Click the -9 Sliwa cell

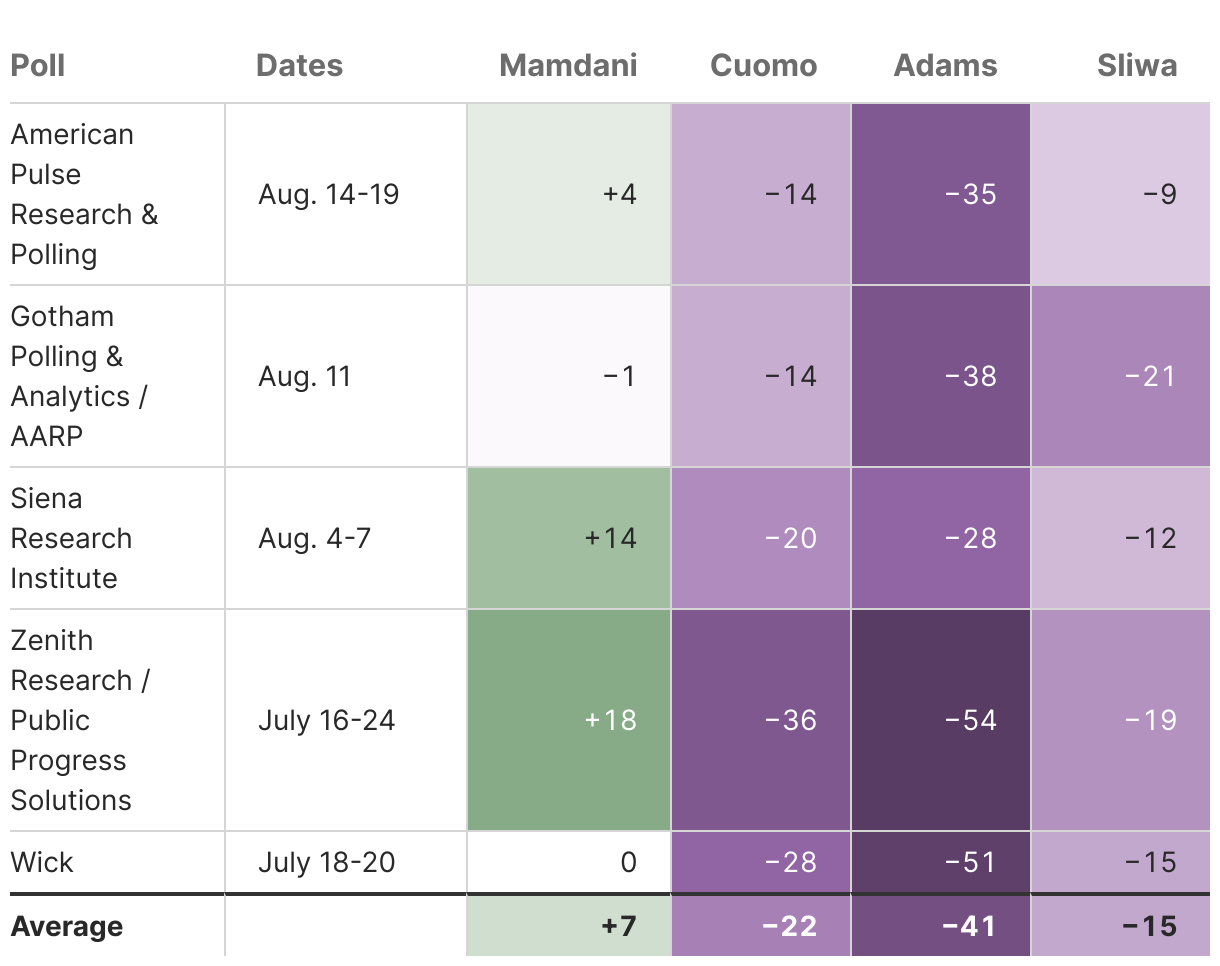pyautogui.click(x=1120, y=194)
